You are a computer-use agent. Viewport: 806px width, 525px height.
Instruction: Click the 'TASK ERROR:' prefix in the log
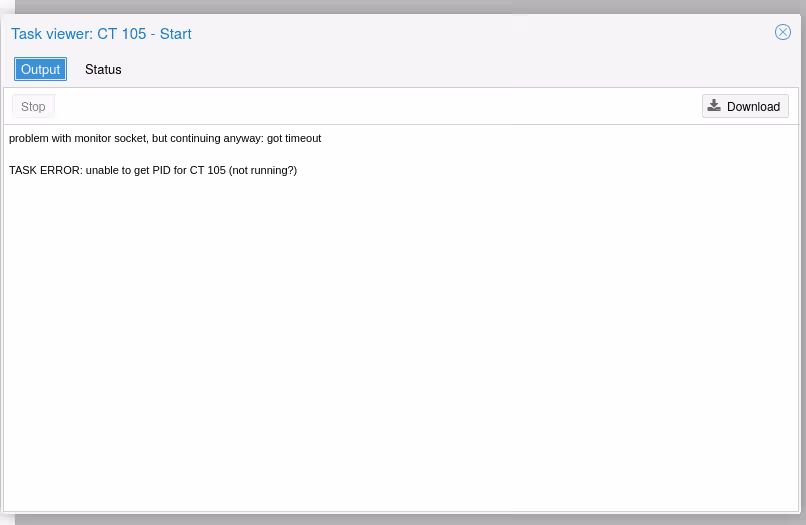coord(45,170)
